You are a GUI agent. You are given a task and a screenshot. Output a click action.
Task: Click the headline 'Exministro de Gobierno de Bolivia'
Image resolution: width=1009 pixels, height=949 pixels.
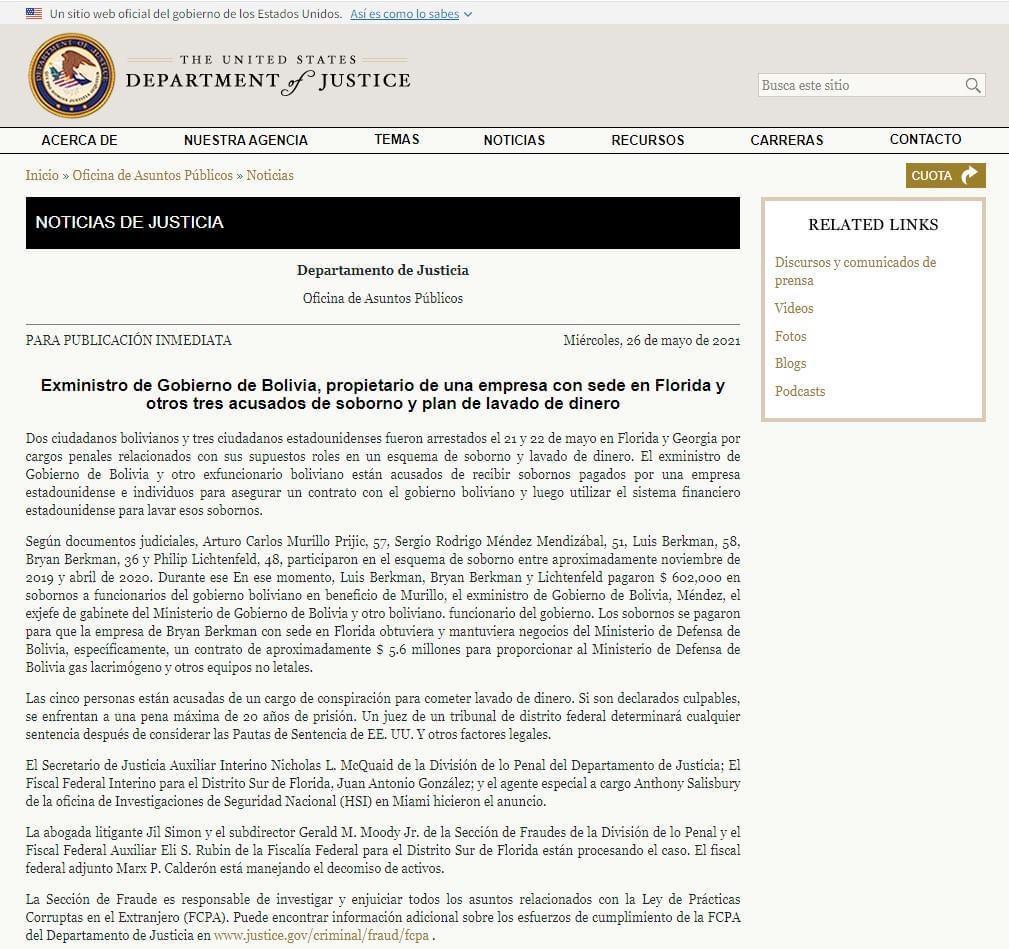[383, 394]
